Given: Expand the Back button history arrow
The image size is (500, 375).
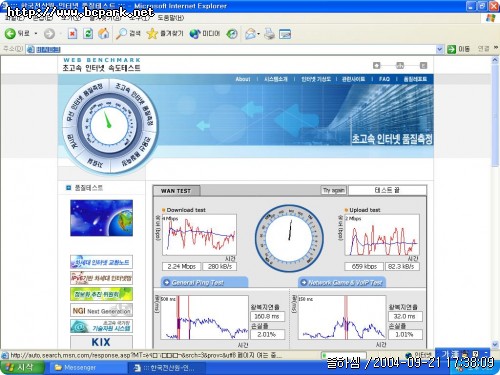Looking at the screenshot, I should pos(36,34).
